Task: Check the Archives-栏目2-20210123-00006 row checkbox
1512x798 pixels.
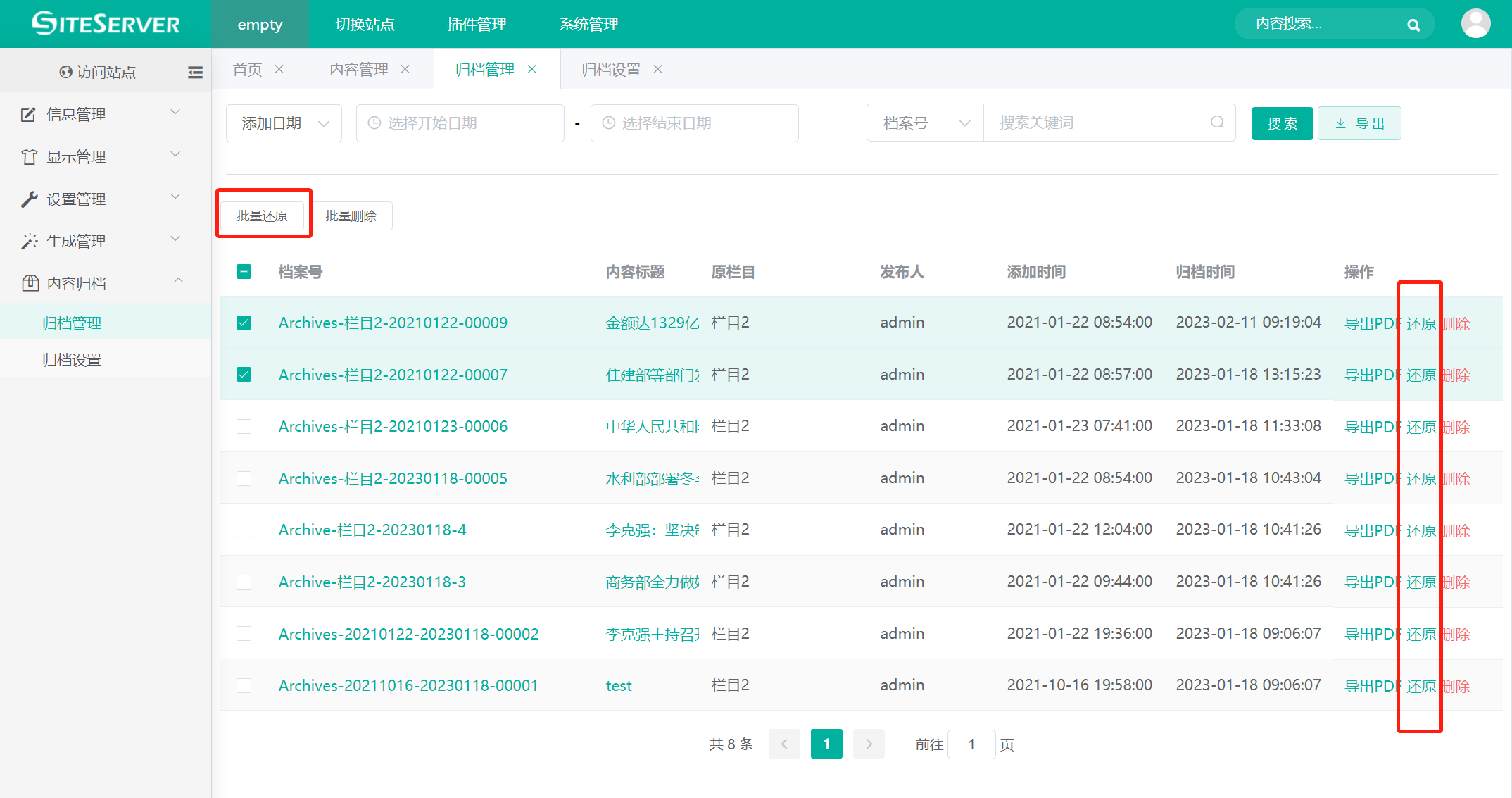Action: tap(244, 427)
